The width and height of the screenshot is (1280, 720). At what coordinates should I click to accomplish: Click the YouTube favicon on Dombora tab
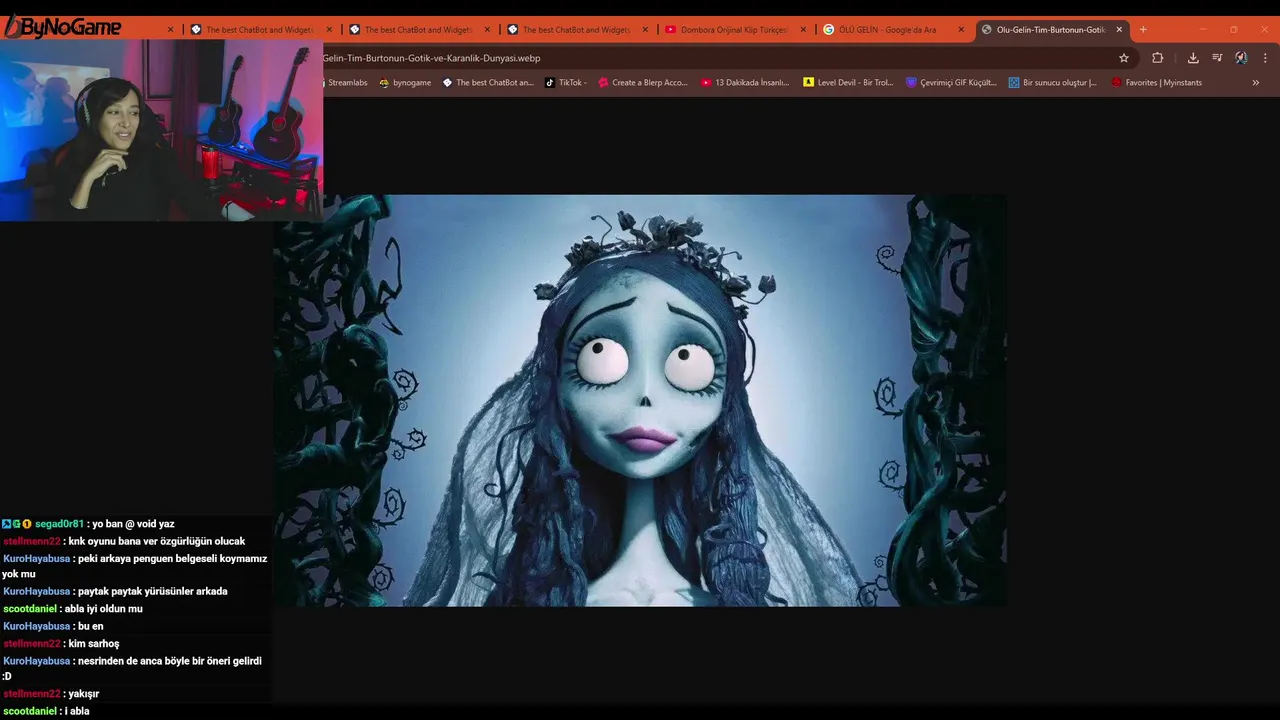[670, 29]
